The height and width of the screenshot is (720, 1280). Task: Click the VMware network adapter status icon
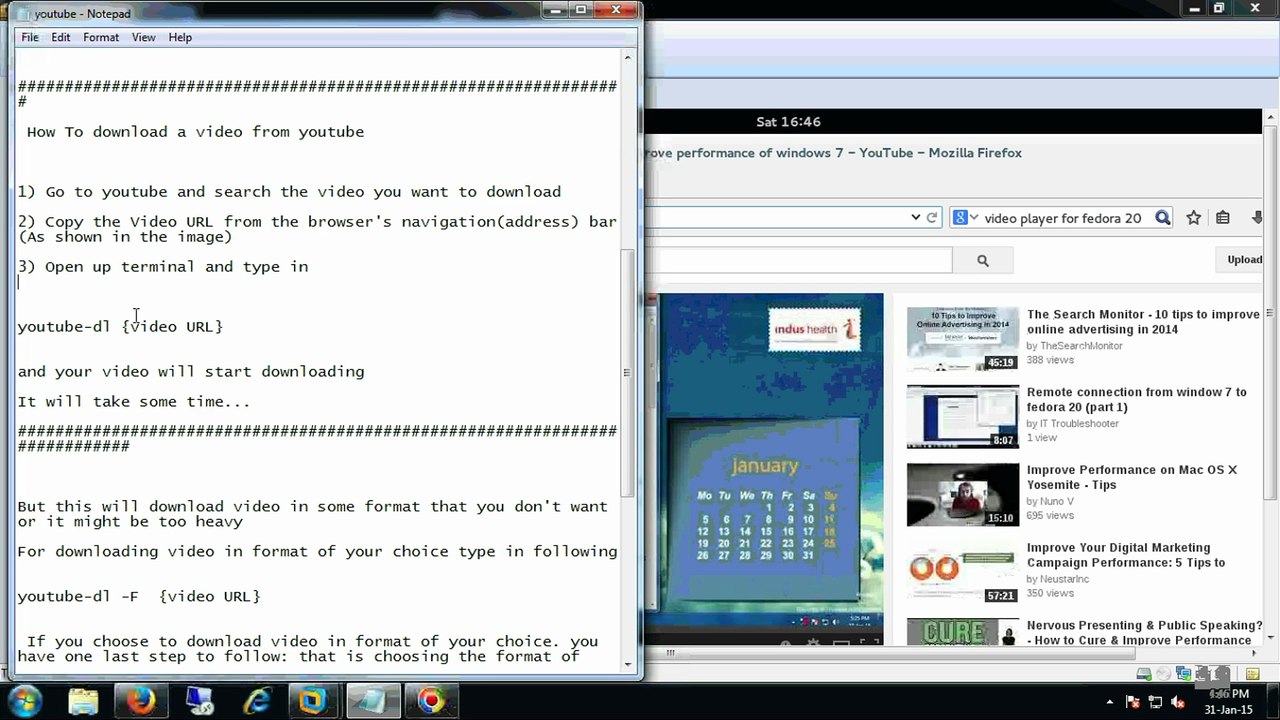tap(1185, 674)
